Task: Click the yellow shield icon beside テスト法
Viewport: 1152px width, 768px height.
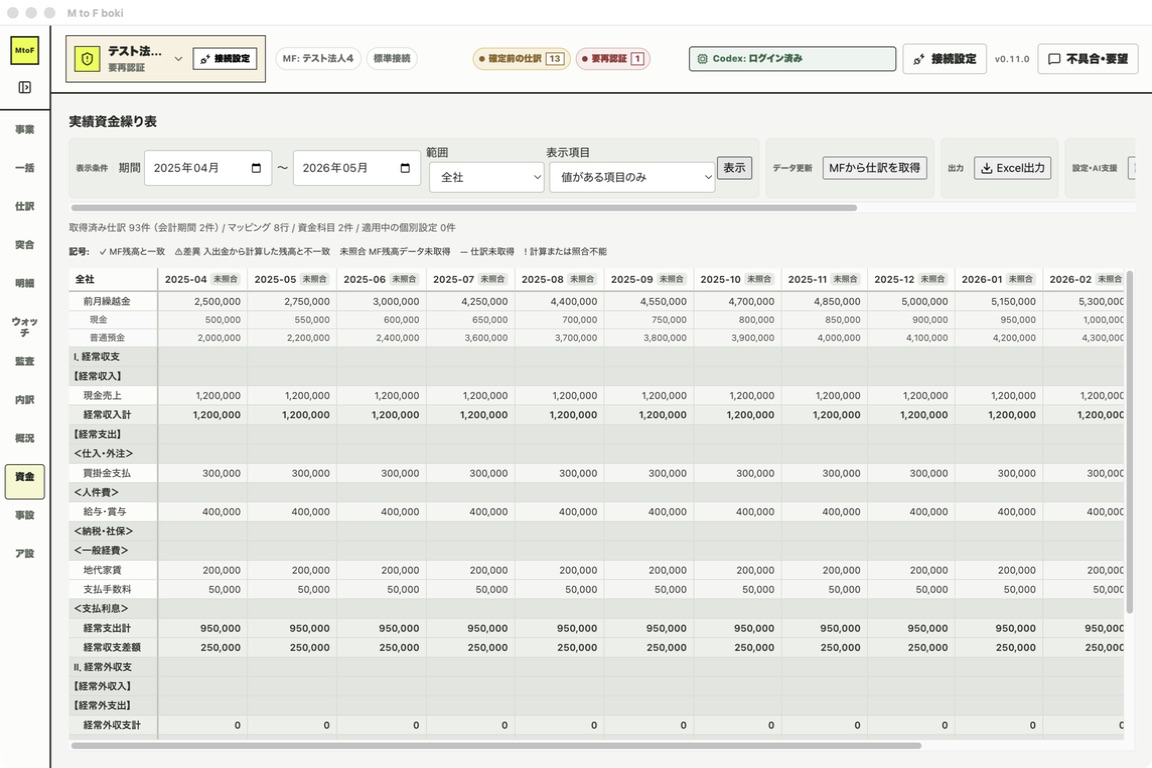Action: click(87, 59)
